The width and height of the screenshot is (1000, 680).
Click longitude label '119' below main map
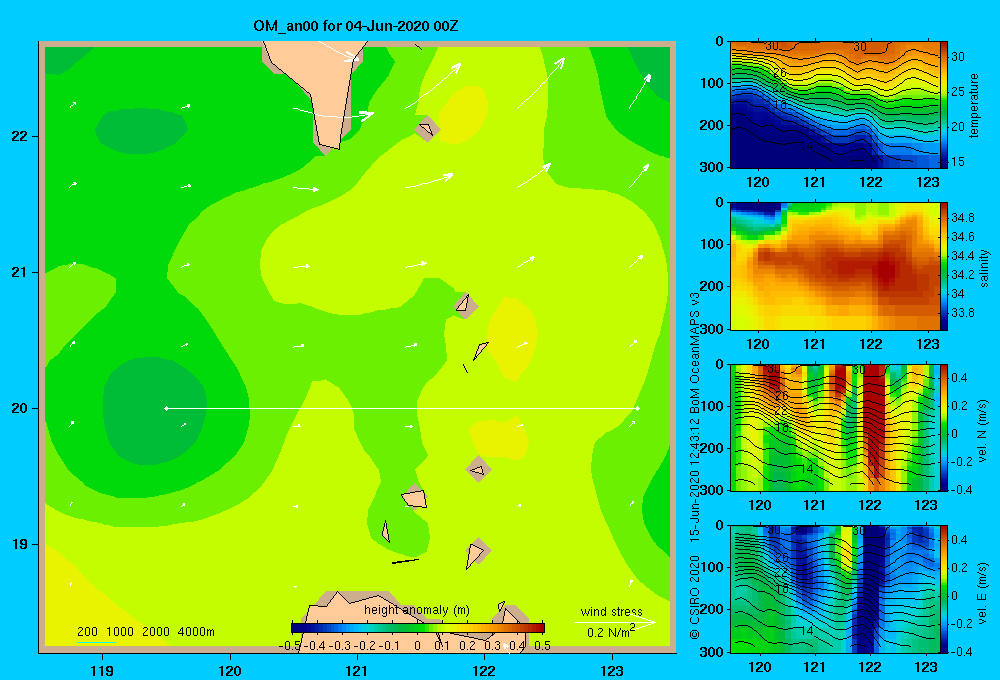click(102, 670)
